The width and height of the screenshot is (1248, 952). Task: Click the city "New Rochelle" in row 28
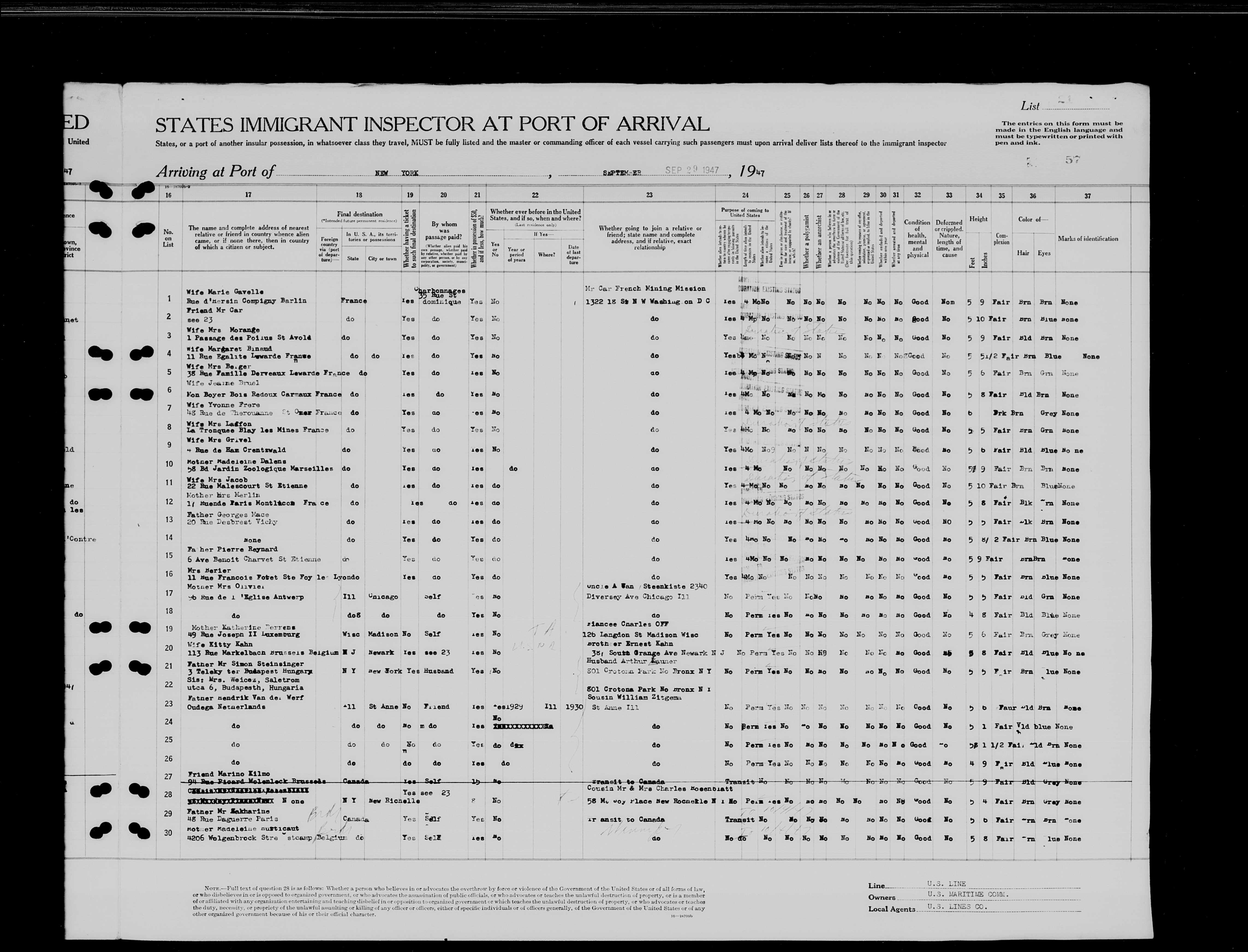tap(395, 801)
